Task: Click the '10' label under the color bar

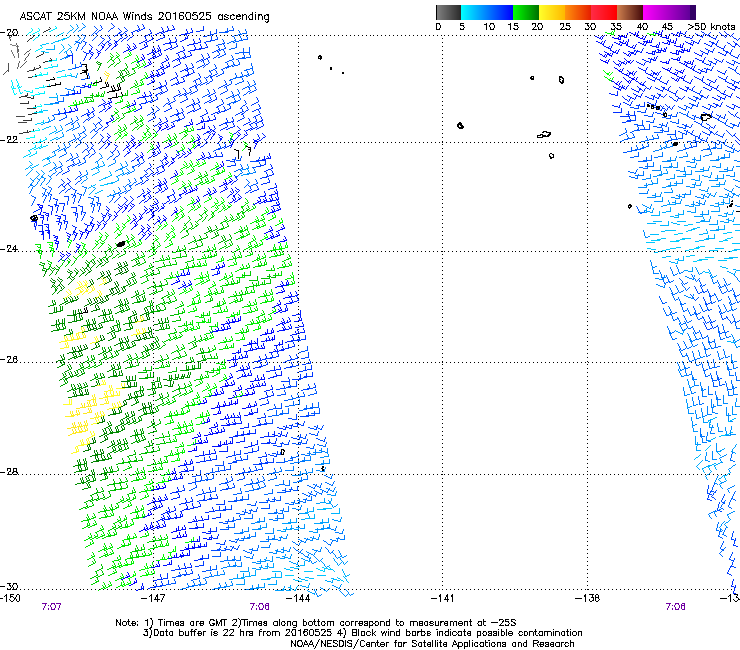Action: click(489, 27)
